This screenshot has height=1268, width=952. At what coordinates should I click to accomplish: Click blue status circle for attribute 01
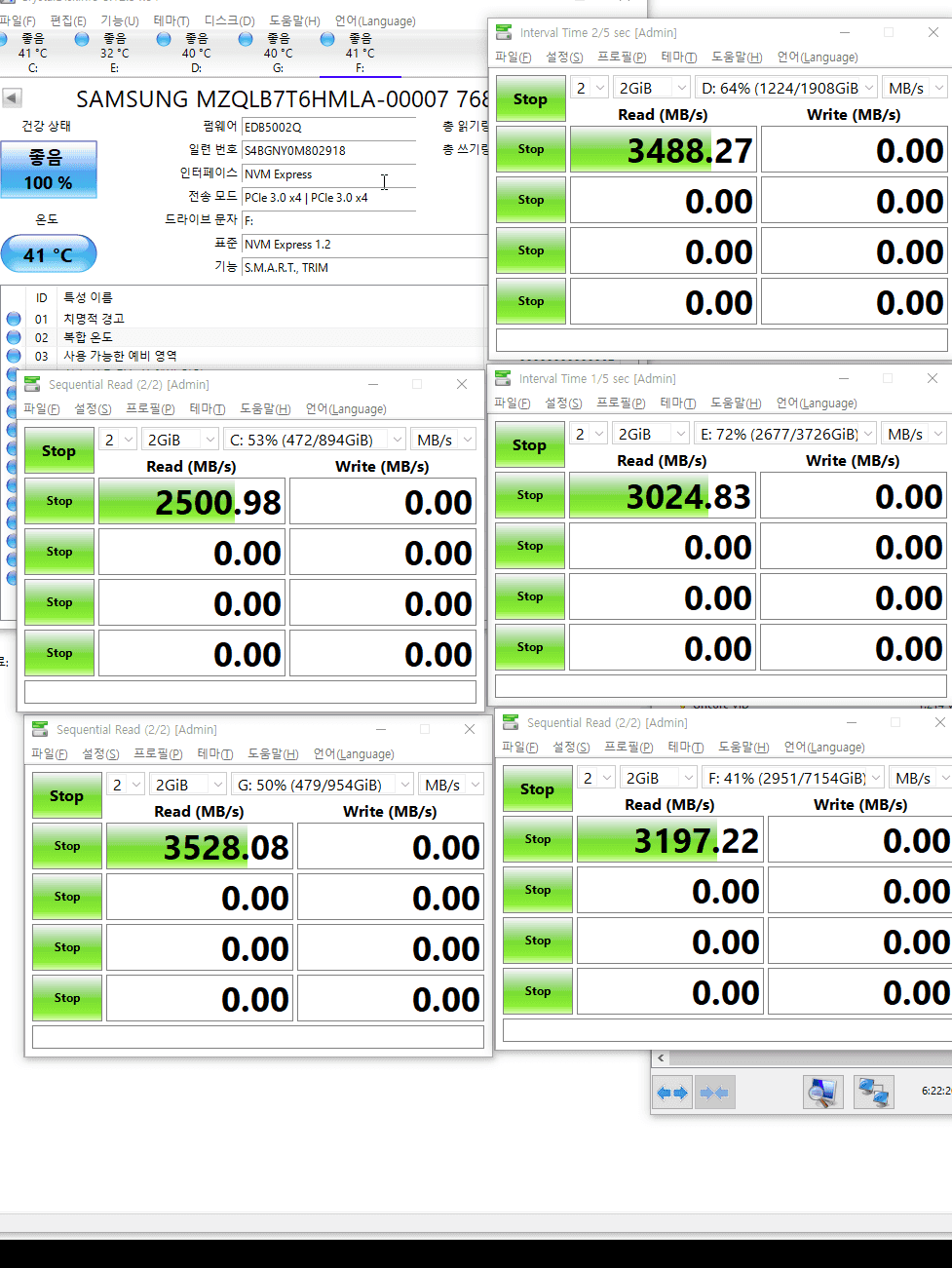point(14,319)
